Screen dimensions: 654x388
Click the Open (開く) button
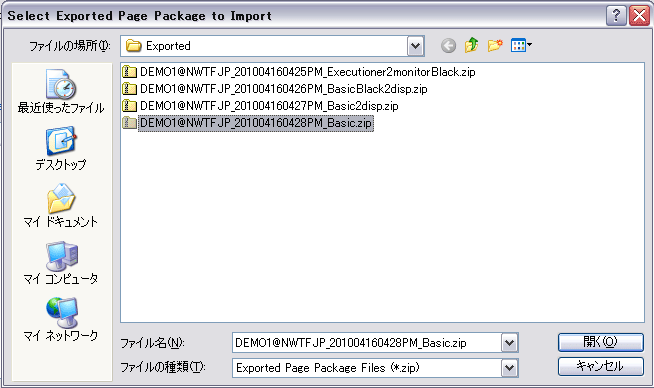pyautogui.click(x=601, y=342)
